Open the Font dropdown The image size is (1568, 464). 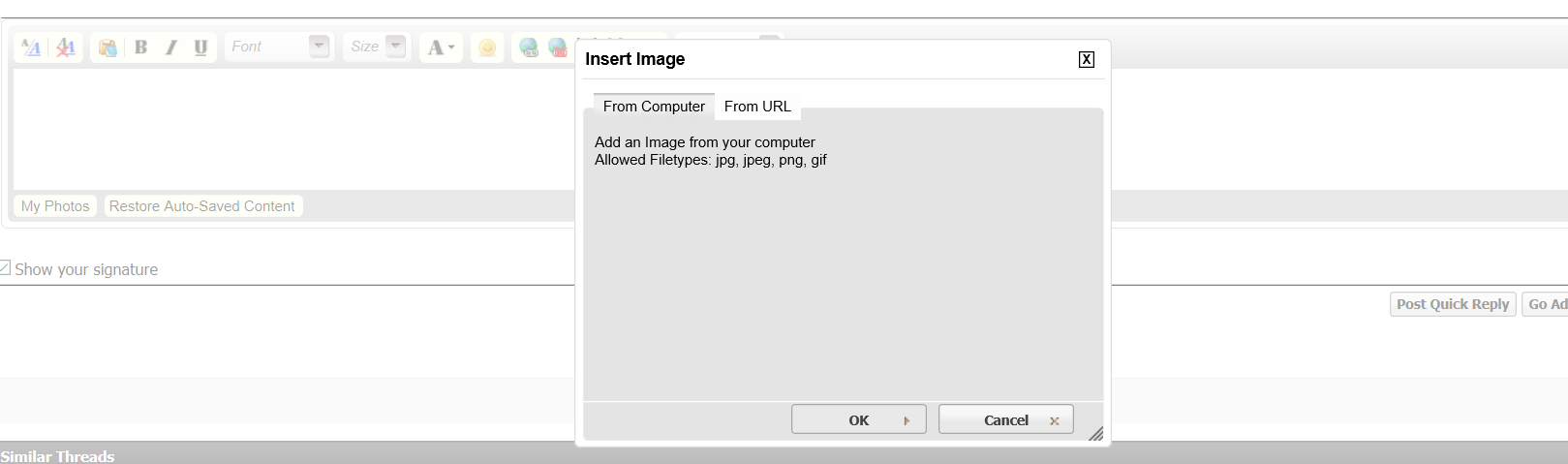[x=319, y=46]
